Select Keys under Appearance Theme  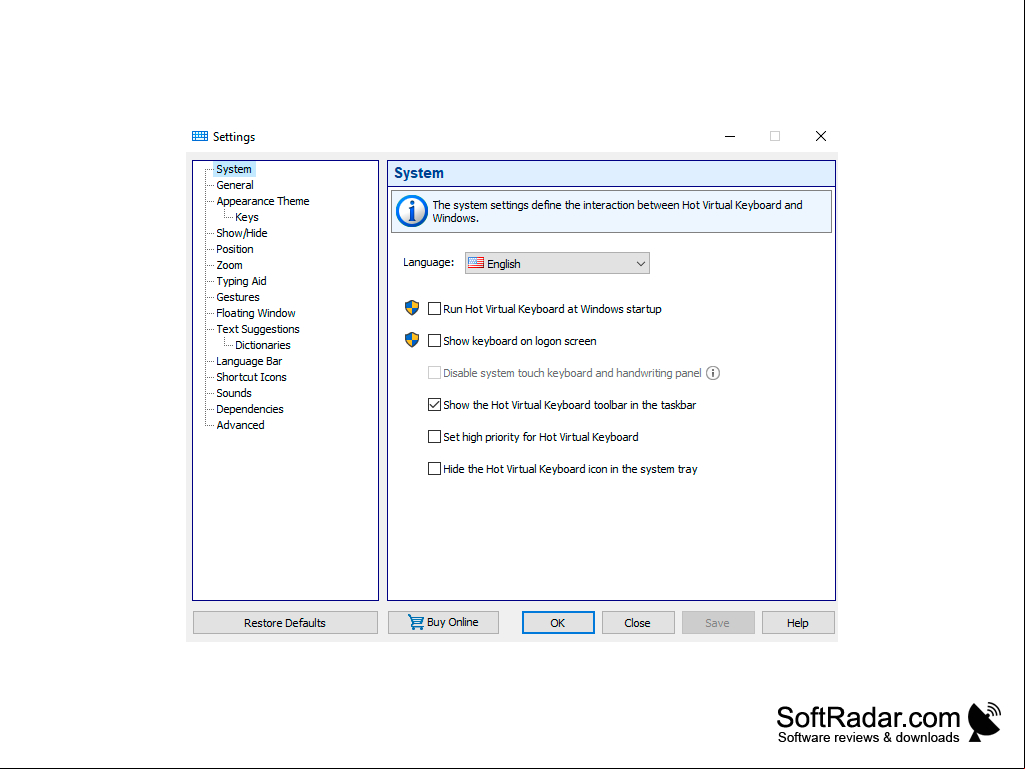click(x=246, y=217)
